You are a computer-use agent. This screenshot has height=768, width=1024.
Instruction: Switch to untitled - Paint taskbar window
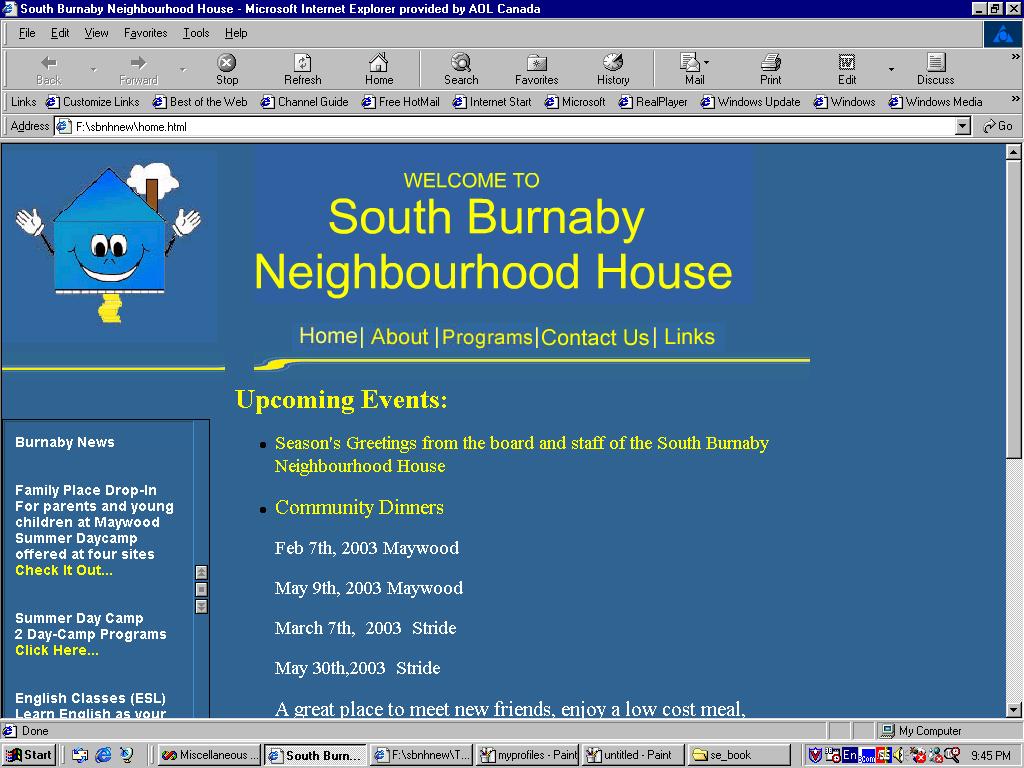(633, 755)
